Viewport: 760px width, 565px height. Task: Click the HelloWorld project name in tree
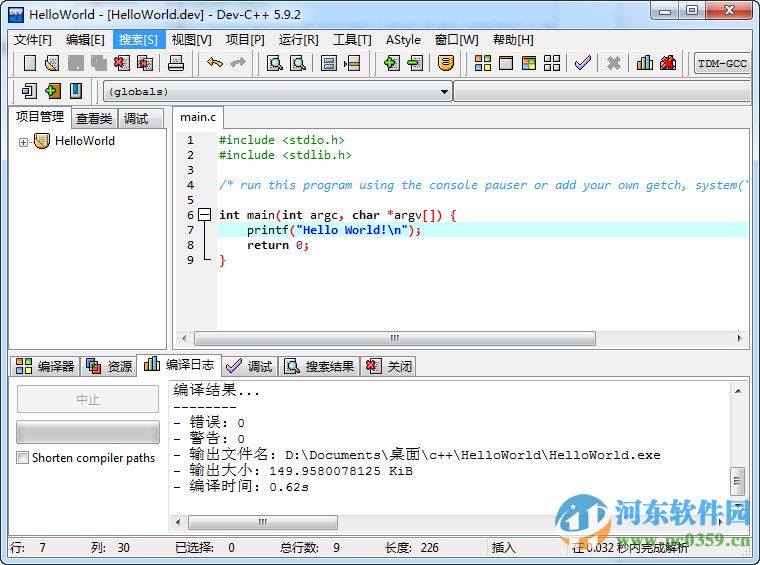(x=85, y=141)
